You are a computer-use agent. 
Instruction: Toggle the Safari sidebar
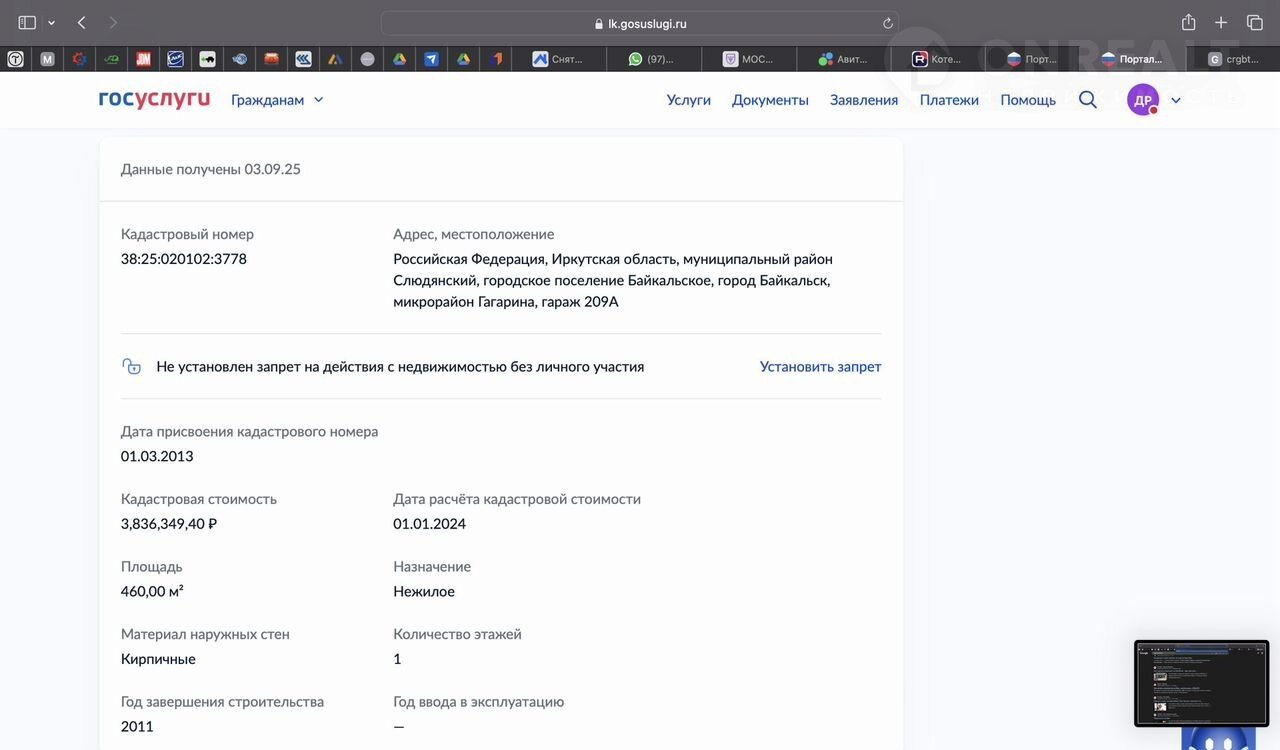[27, 23]
